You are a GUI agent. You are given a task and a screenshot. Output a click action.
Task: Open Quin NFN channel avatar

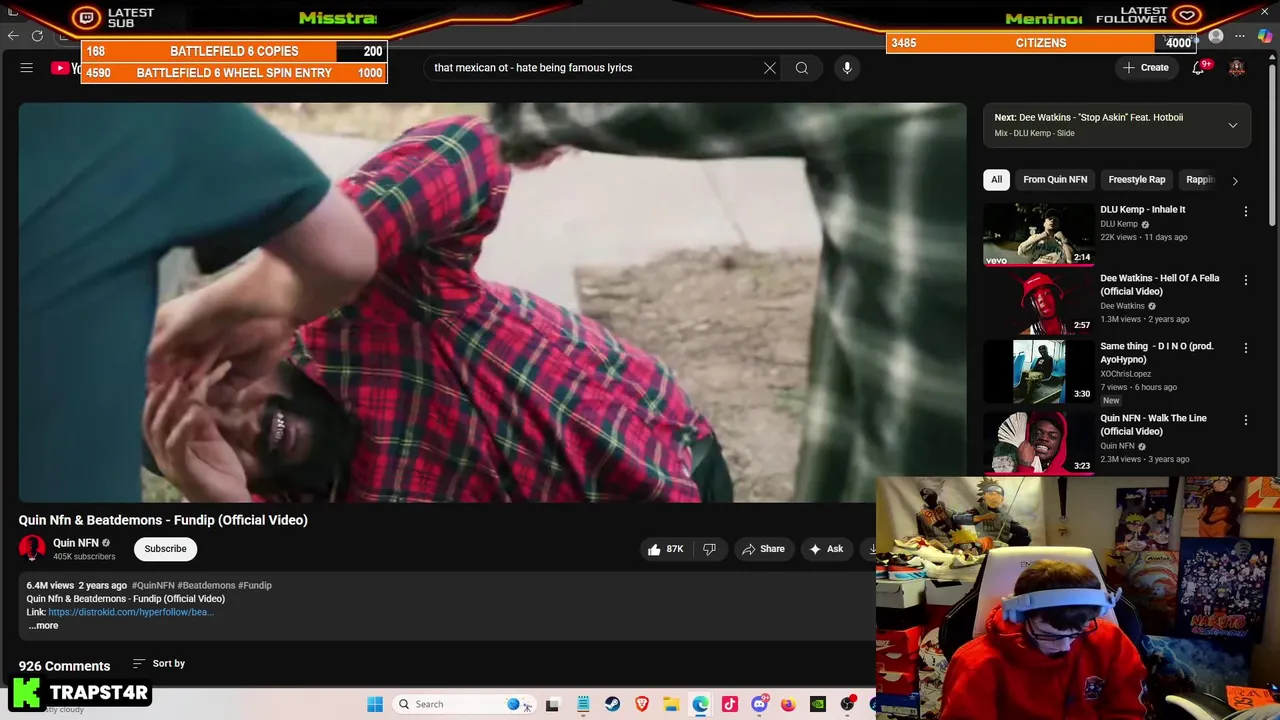click(32, 548)
